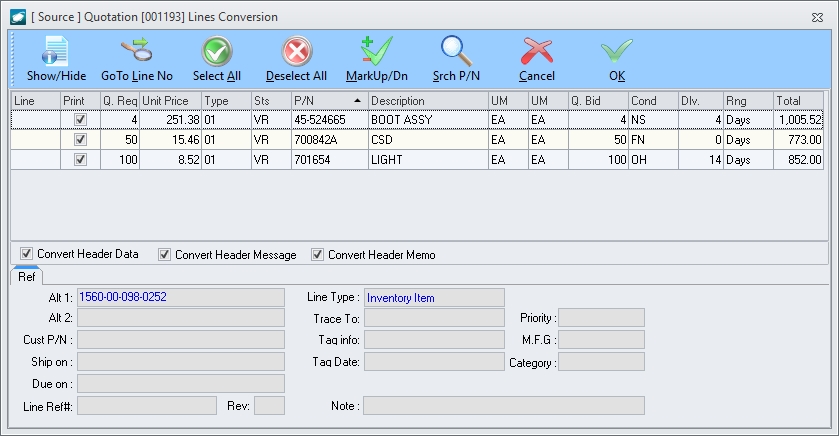The height and width of the screenshot is (436, 839).
Task: Click the Line Type field showing Inventory Item
Action: 434,297
